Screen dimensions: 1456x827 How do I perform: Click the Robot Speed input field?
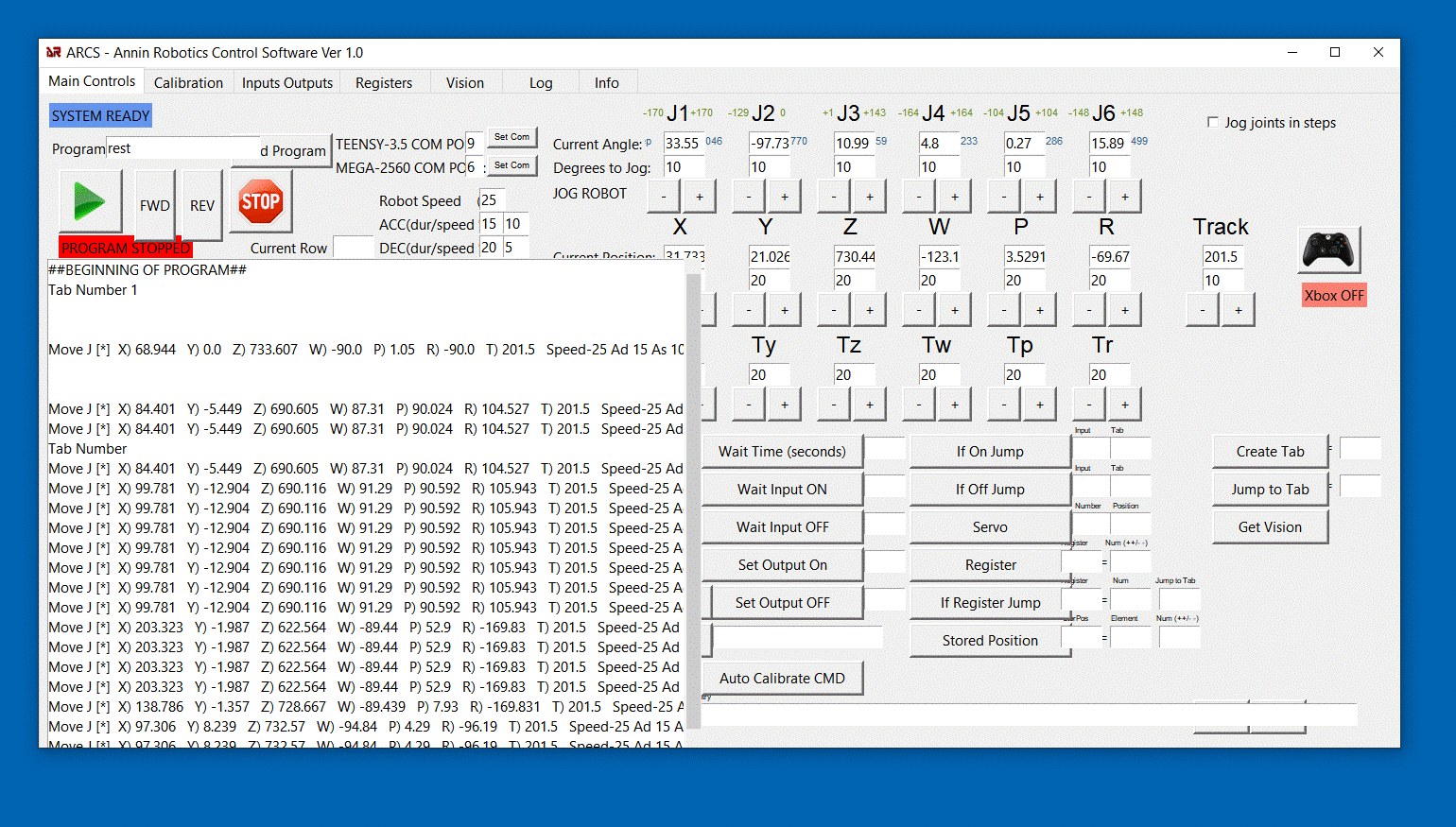click(x=492, y=199)
